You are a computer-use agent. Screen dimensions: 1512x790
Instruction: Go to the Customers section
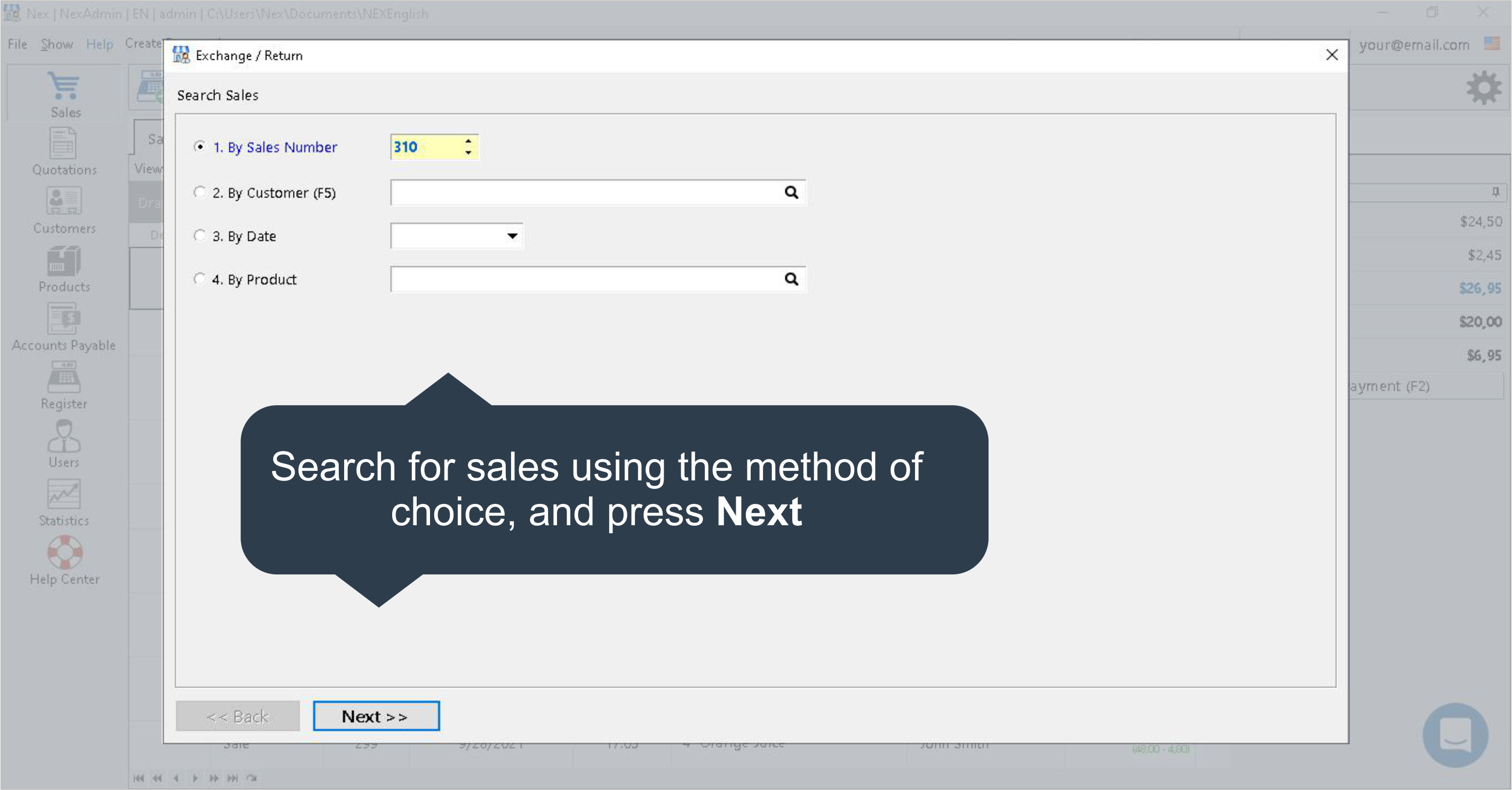63,201
